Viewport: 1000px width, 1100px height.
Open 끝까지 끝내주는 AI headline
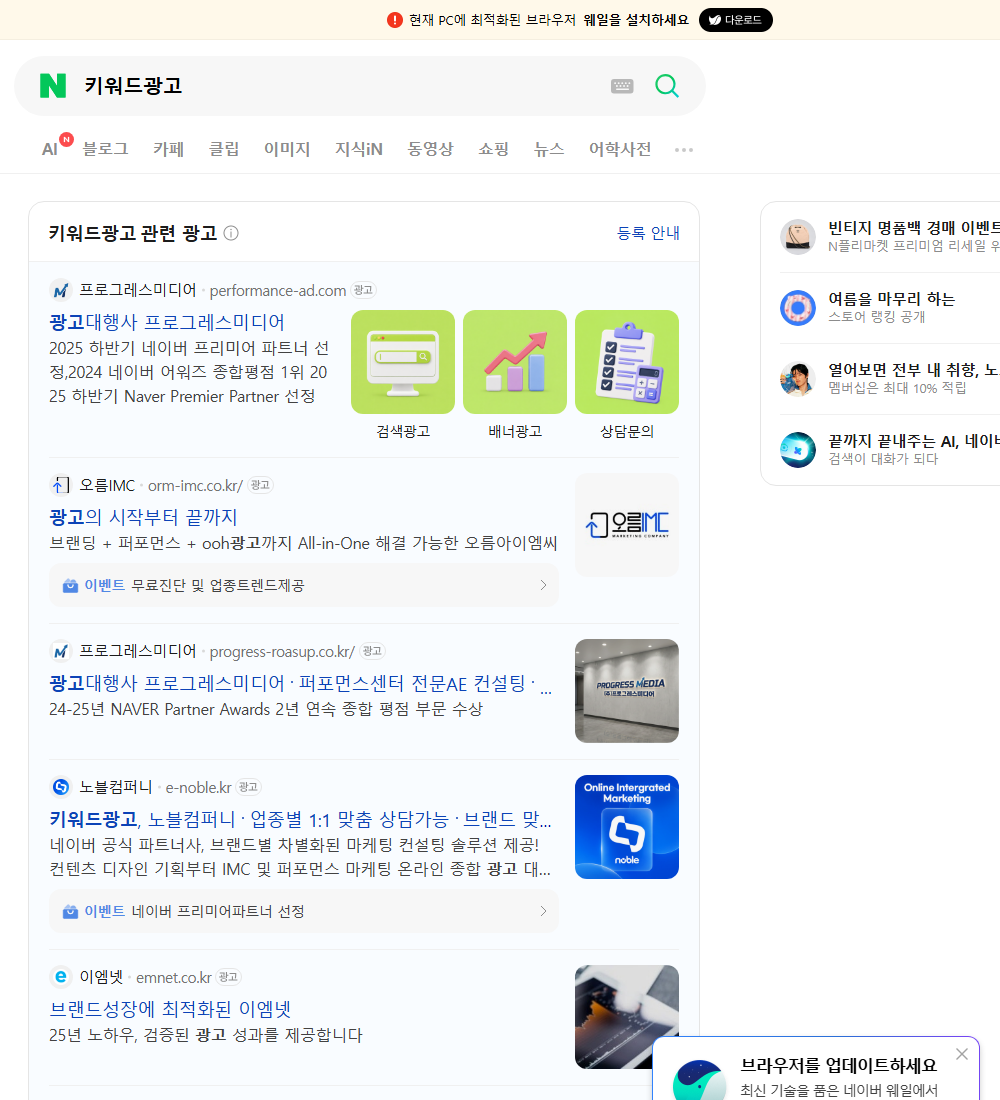(914, 441)
